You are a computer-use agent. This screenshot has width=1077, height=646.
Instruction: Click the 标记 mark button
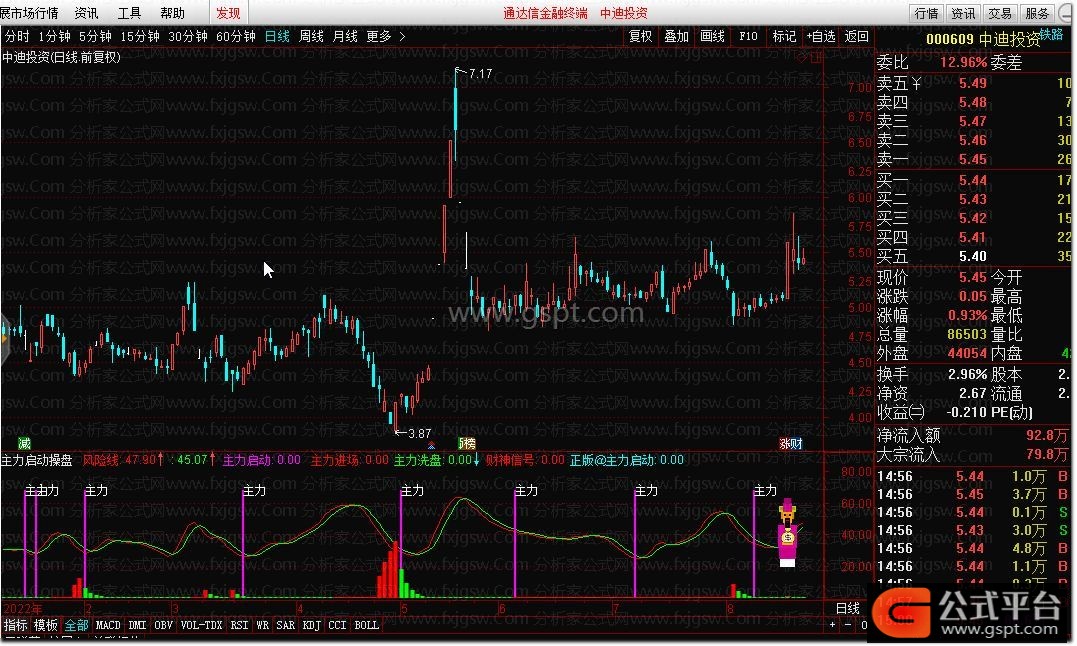[x=784, y=36]
